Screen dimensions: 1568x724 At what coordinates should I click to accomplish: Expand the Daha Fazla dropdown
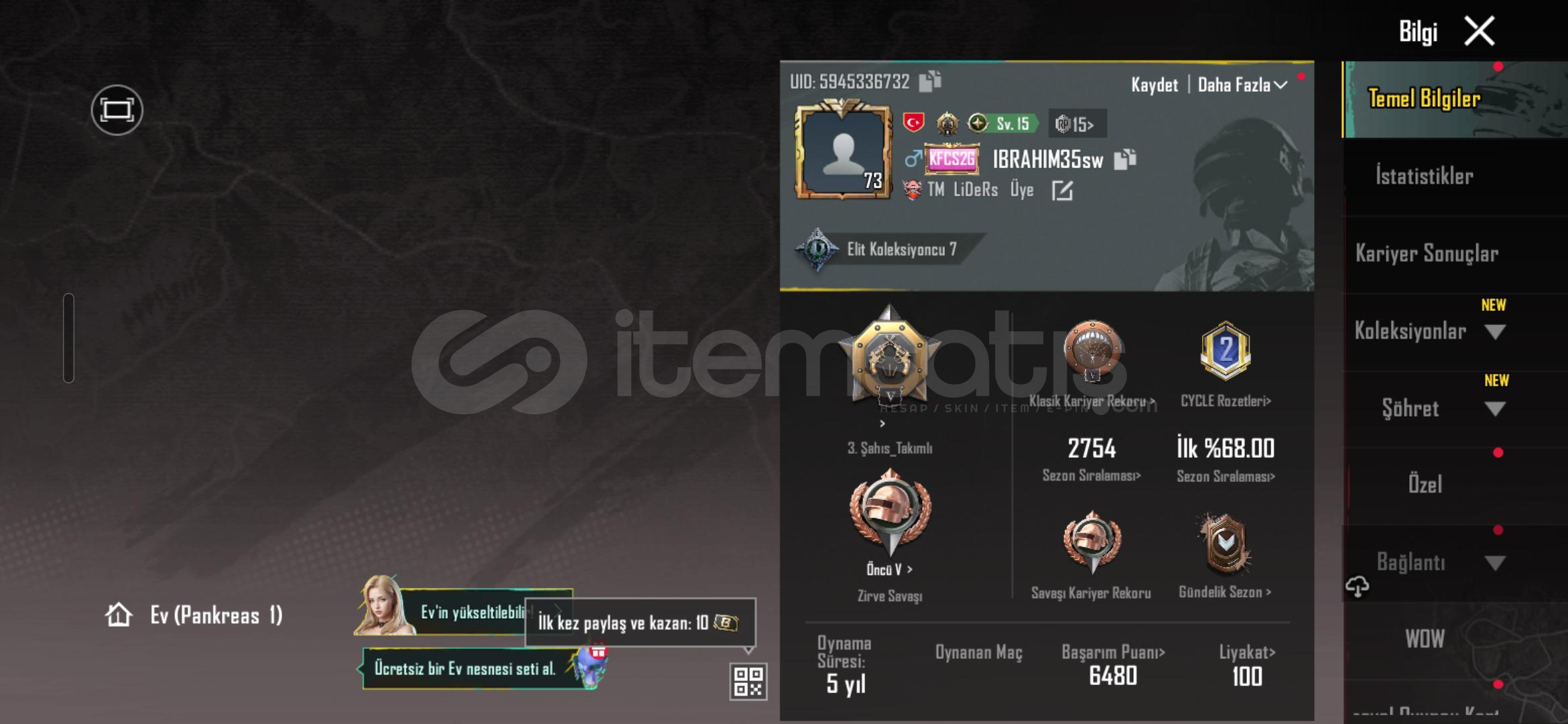coord(1242,84)
